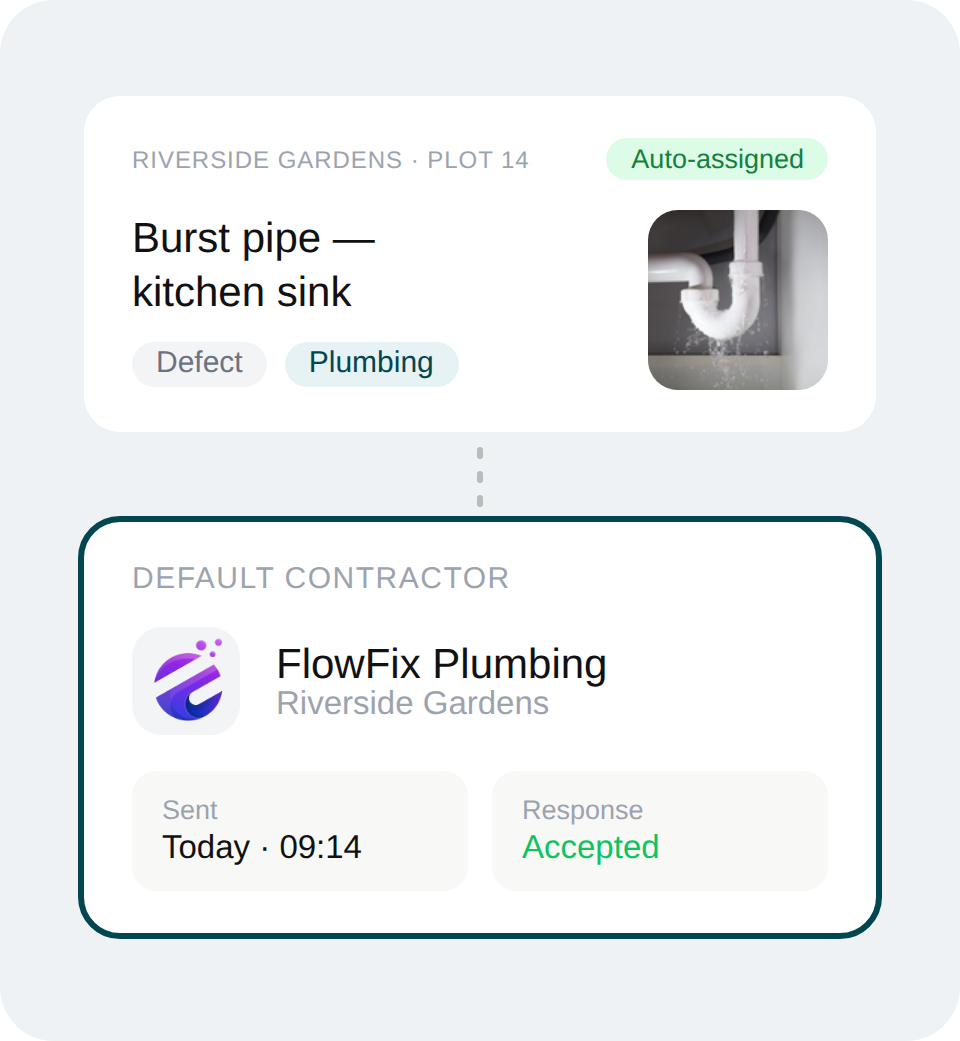Click the green Accepted response text
The height and width of the screenshot is (1041, 960).
click(590, 847)
